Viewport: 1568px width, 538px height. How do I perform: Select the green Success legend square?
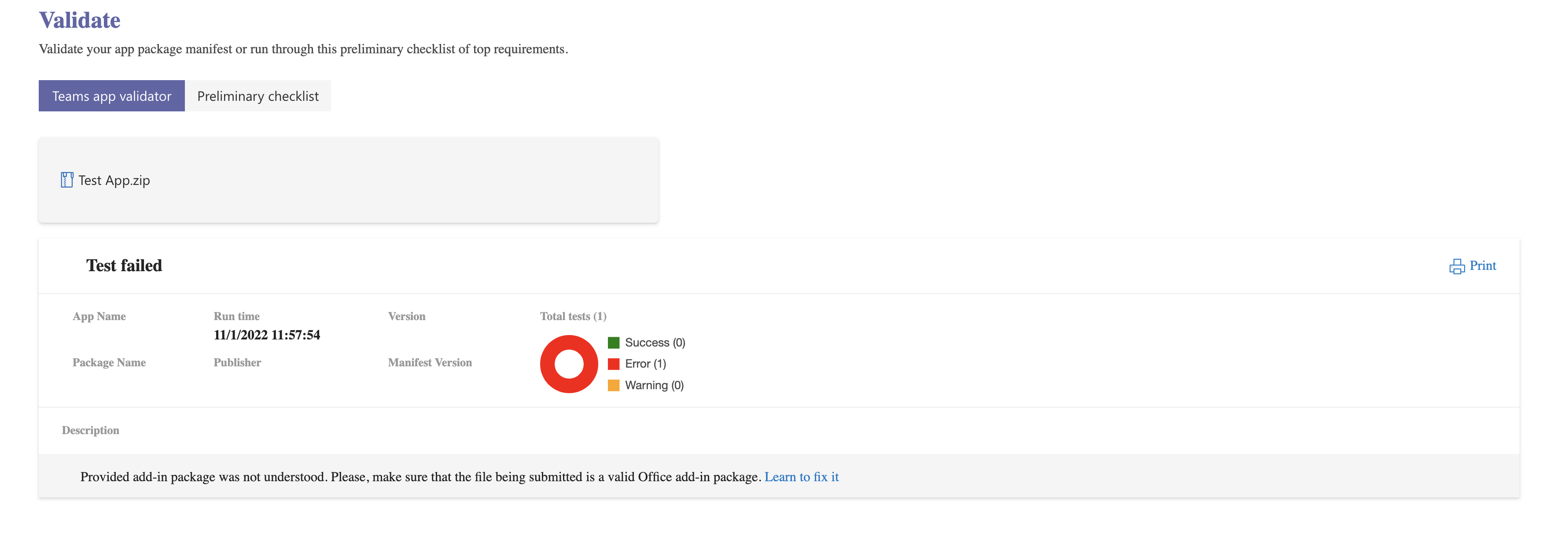point(614,342)
